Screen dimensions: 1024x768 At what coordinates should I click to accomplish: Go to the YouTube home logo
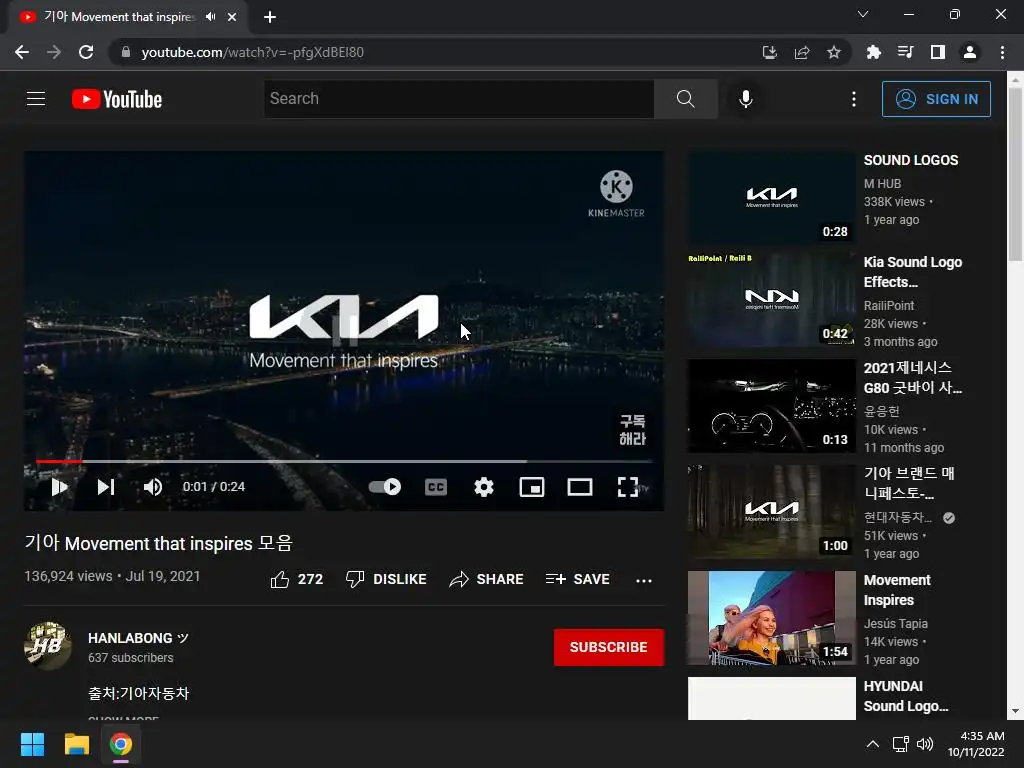coord(117,99)
